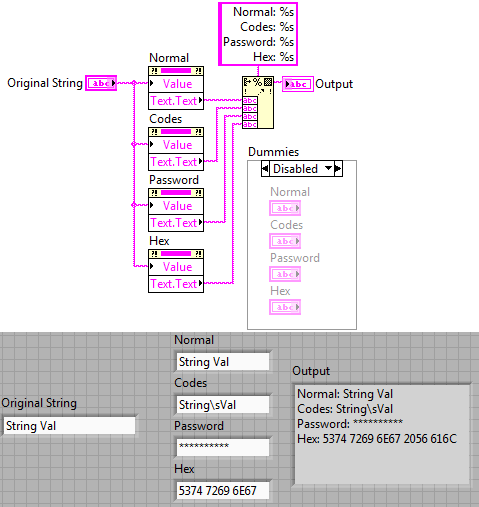The width and height of the screenshot is (479, 507).
Task: Click the Hex property node header
Action: coord(176,254)
